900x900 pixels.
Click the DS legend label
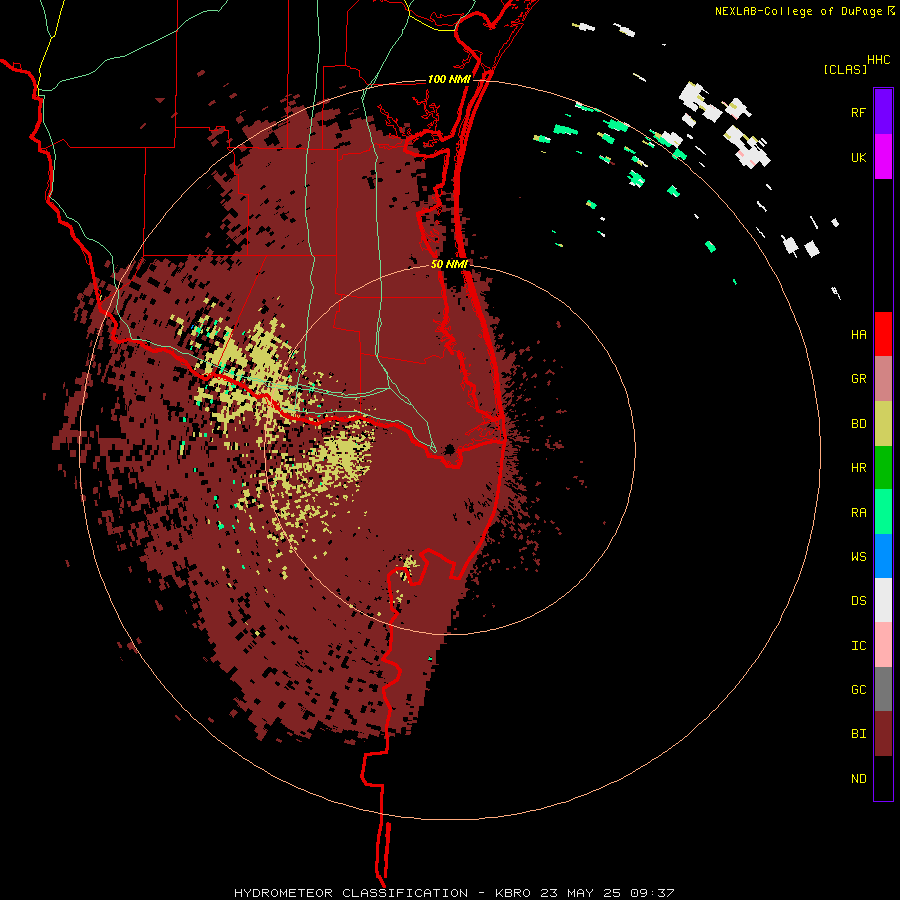[858, 600]
